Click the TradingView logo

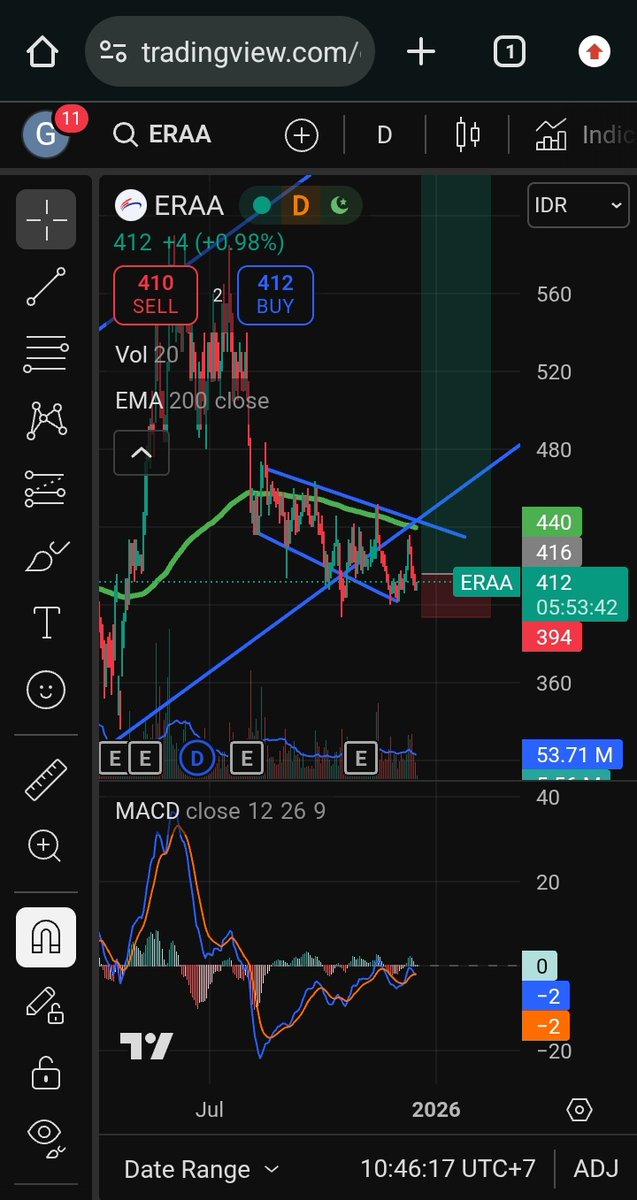coord(146,1046)
